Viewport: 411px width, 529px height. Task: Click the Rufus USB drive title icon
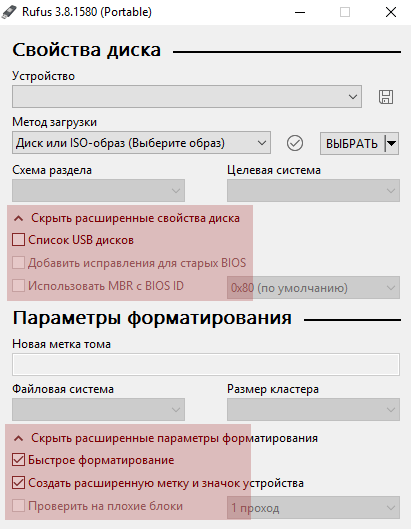[x=9, y=12]
